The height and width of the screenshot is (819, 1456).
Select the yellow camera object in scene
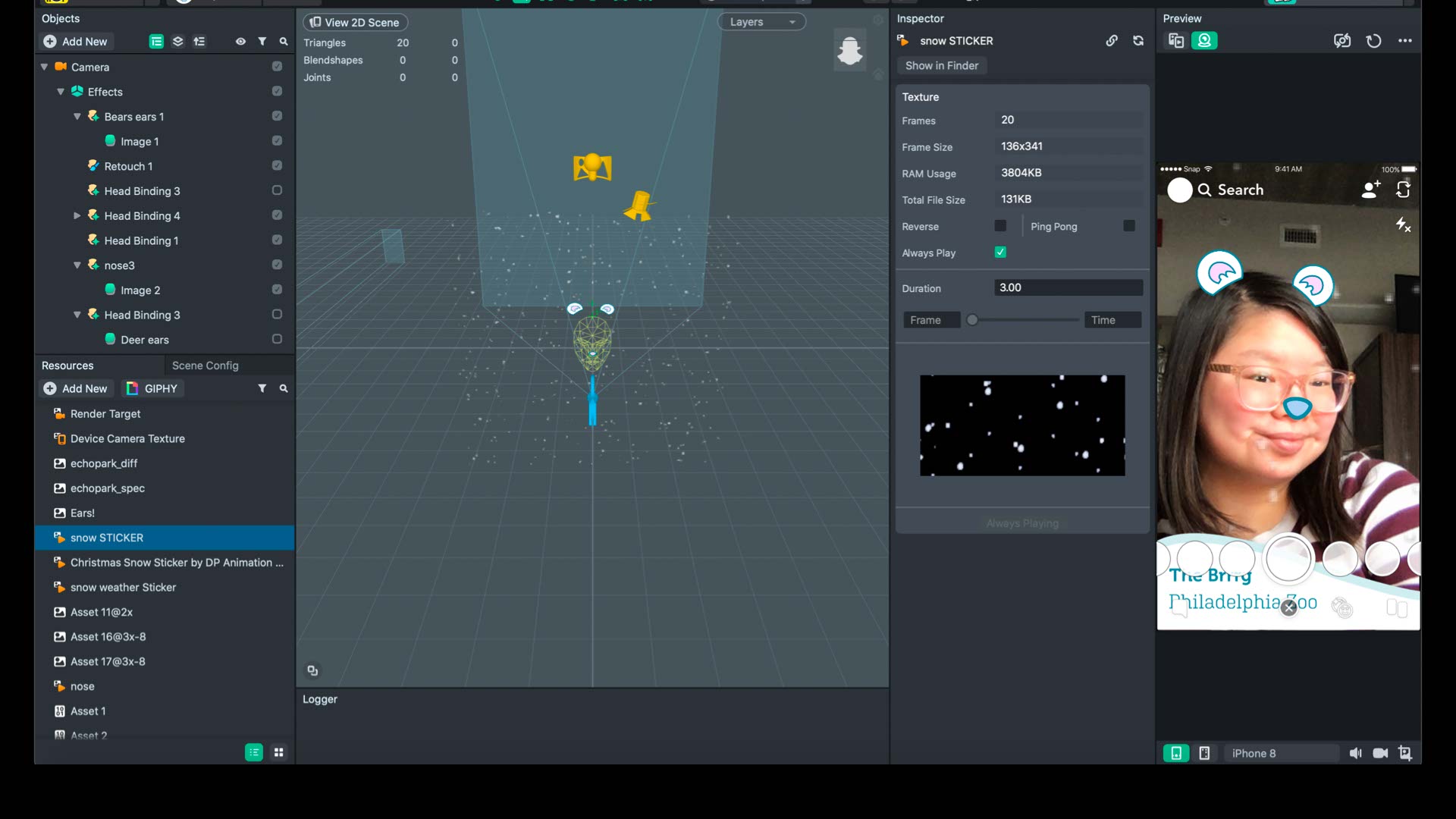(592, 167)
